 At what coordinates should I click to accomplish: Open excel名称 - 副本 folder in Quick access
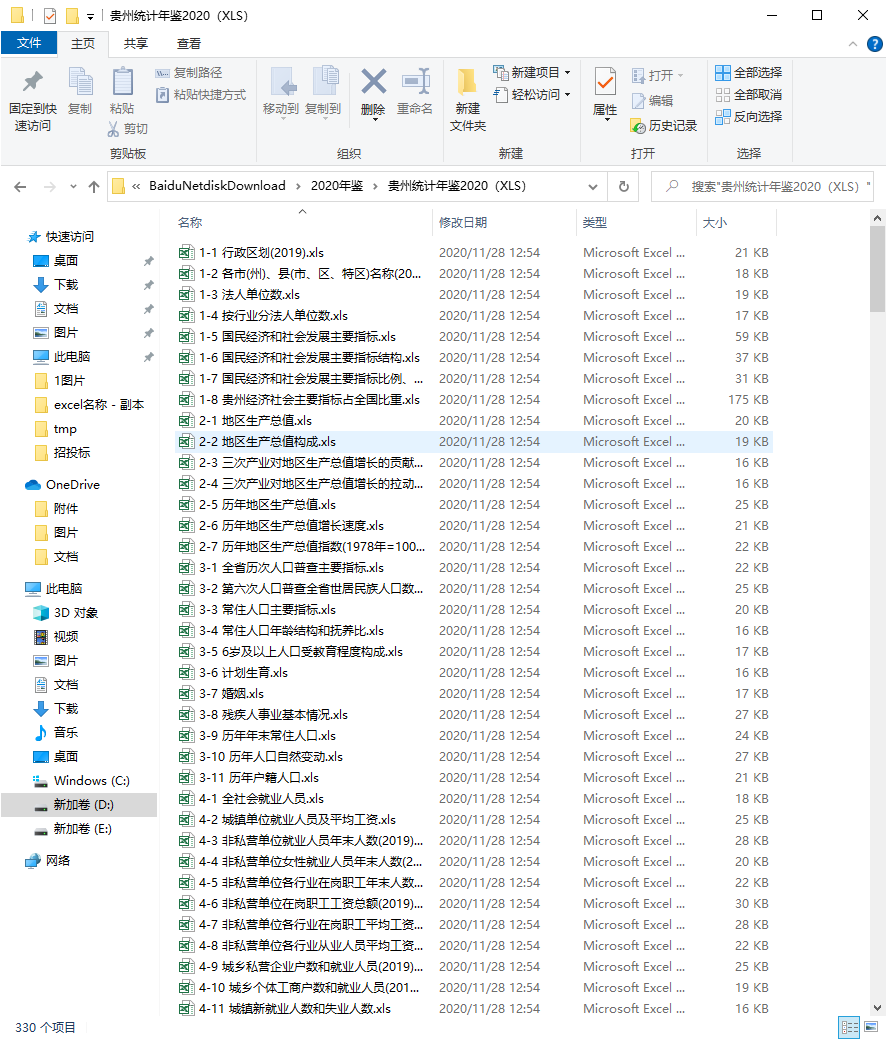[89, 405]
